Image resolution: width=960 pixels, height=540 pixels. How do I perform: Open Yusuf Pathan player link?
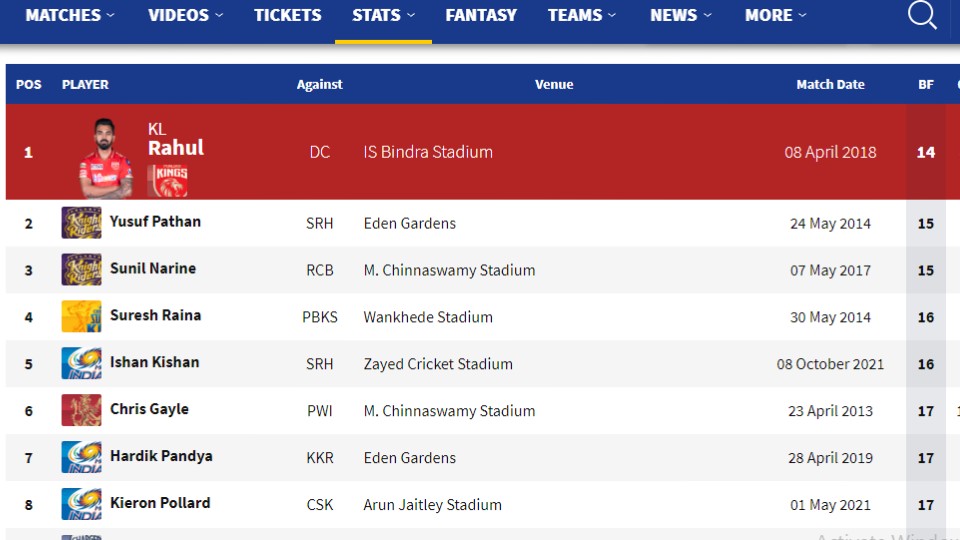156,222
